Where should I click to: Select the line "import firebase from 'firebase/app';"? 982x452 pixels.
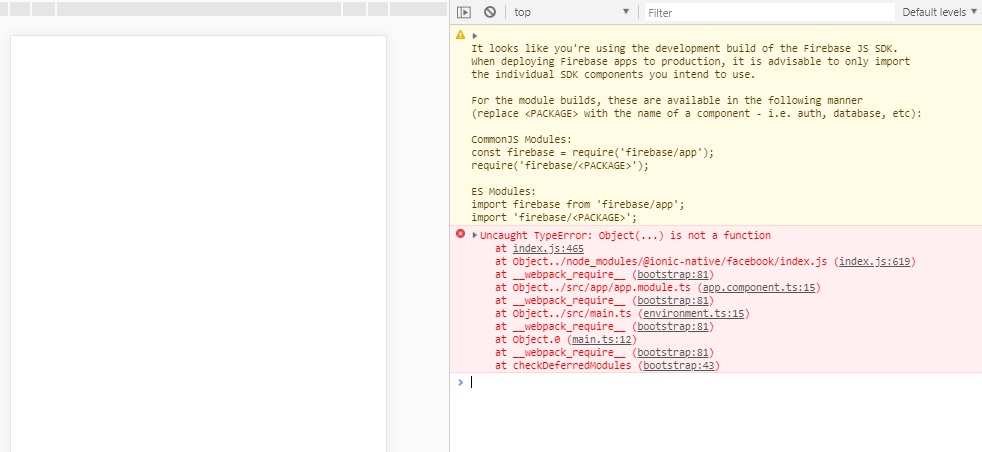pyautogui.click(x=578, y=205)
